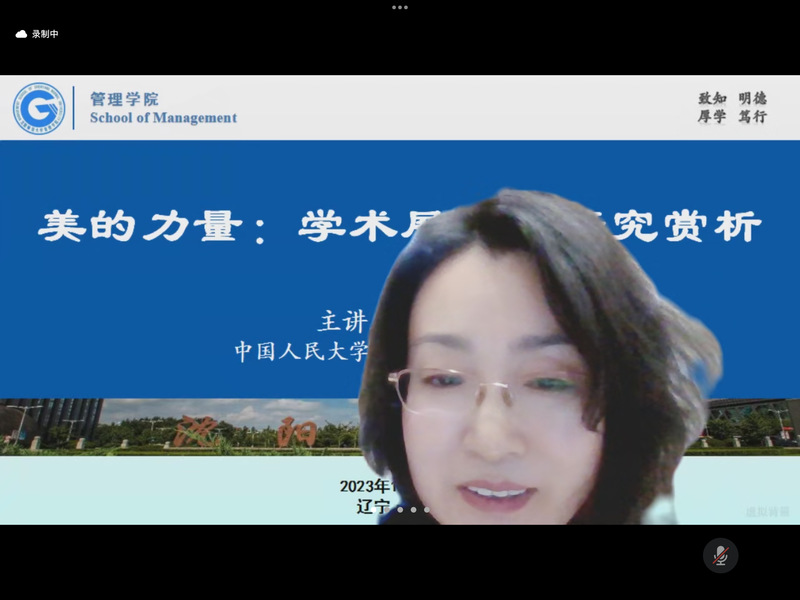This screenshot has height=600, width=800.
Task: Select the 管理学院 heading text
Action: point(124,99)
